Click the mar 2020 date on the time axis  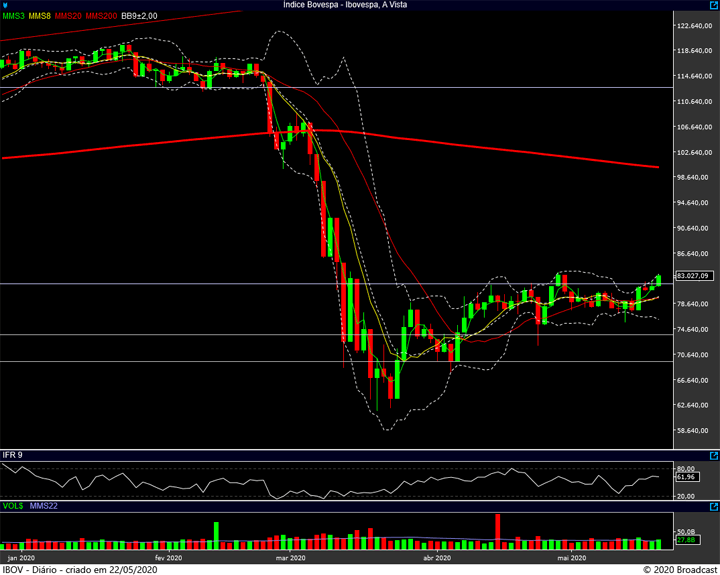tap(289, 557)
